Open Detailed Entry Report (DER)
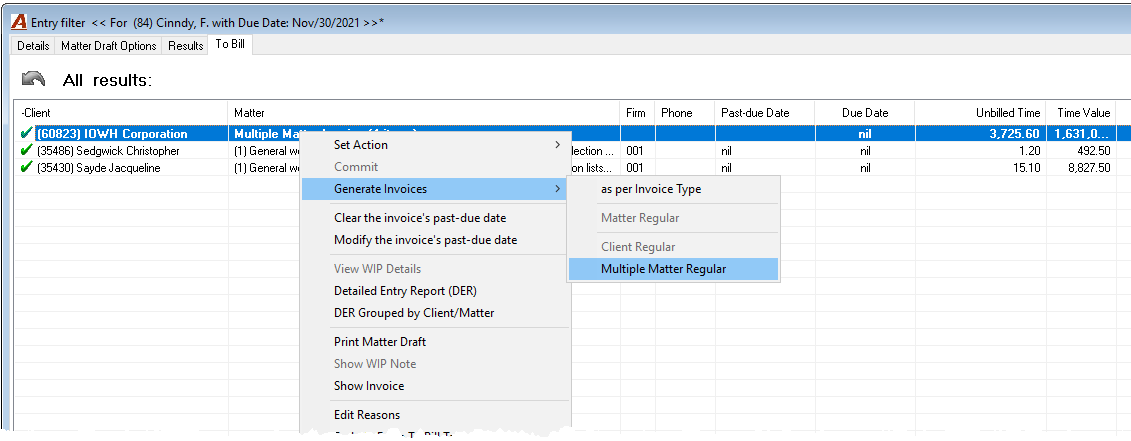 click(405, 291)
